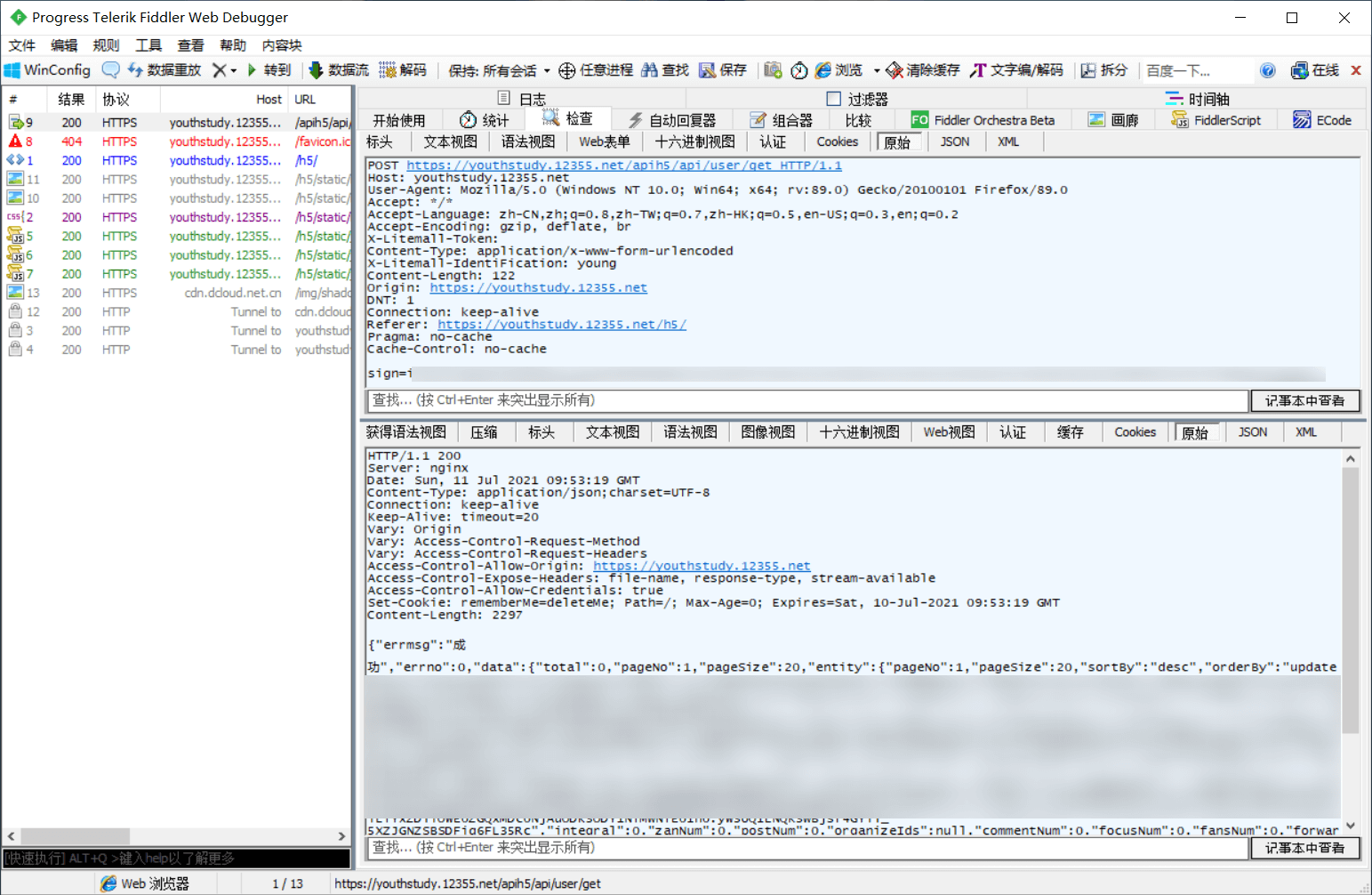This screenshot has height=895, width=1372.
Task: Open the 内容块 menu
Action: (282, 45)
